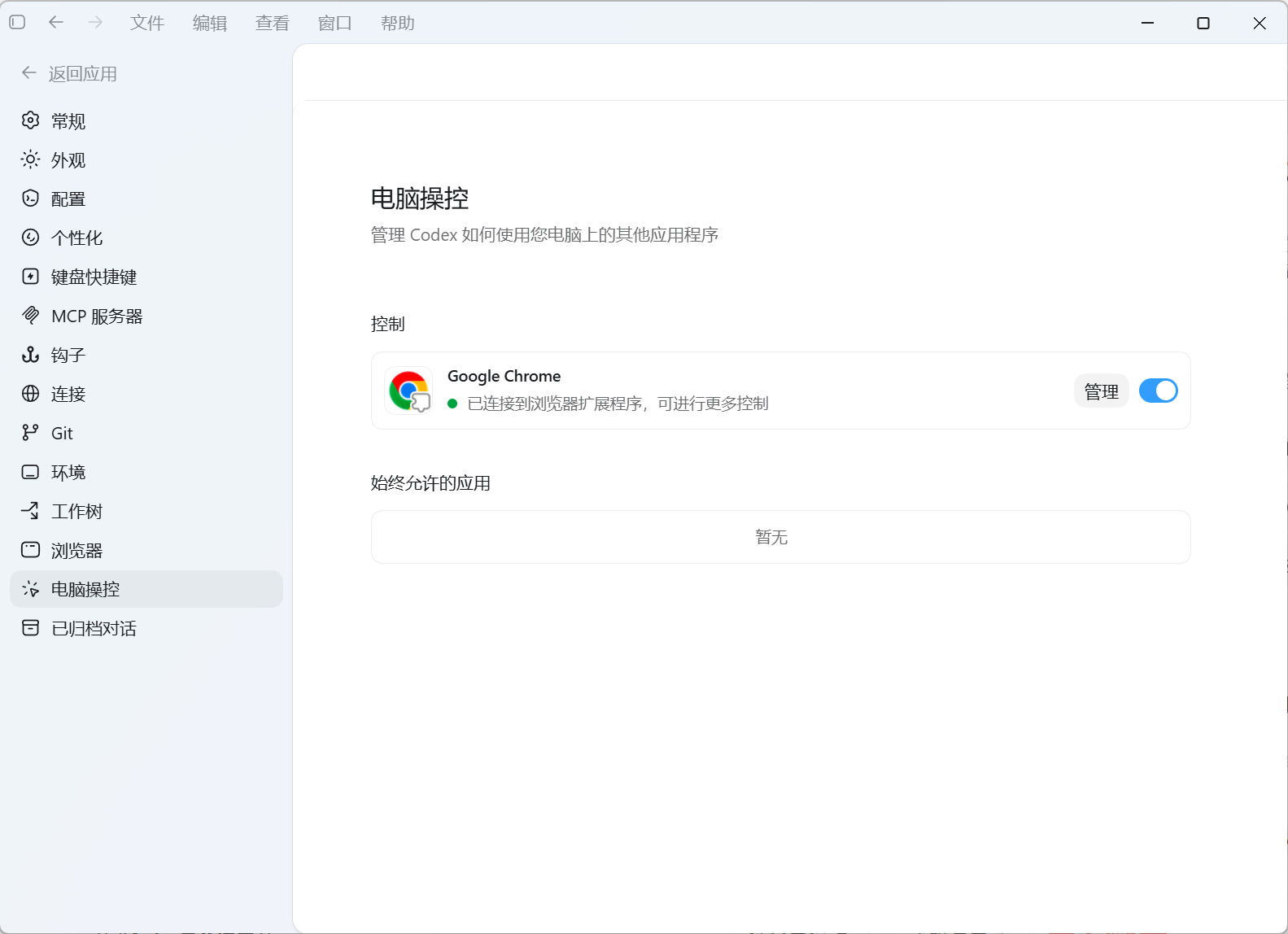Click the 连接 globe icon
This screenshot has width=1288, height=934.
click(x=30, y=394)
